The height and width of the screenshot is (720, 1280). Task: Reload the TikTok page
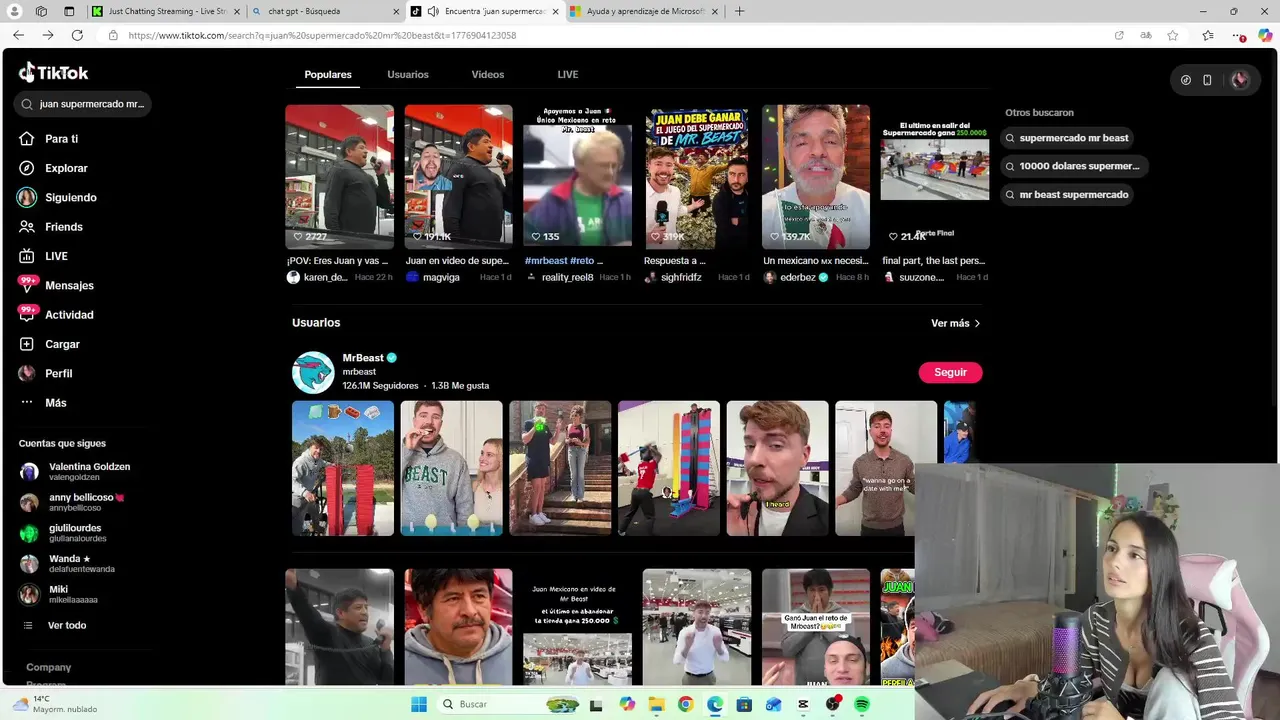click(x=77, y=35)
